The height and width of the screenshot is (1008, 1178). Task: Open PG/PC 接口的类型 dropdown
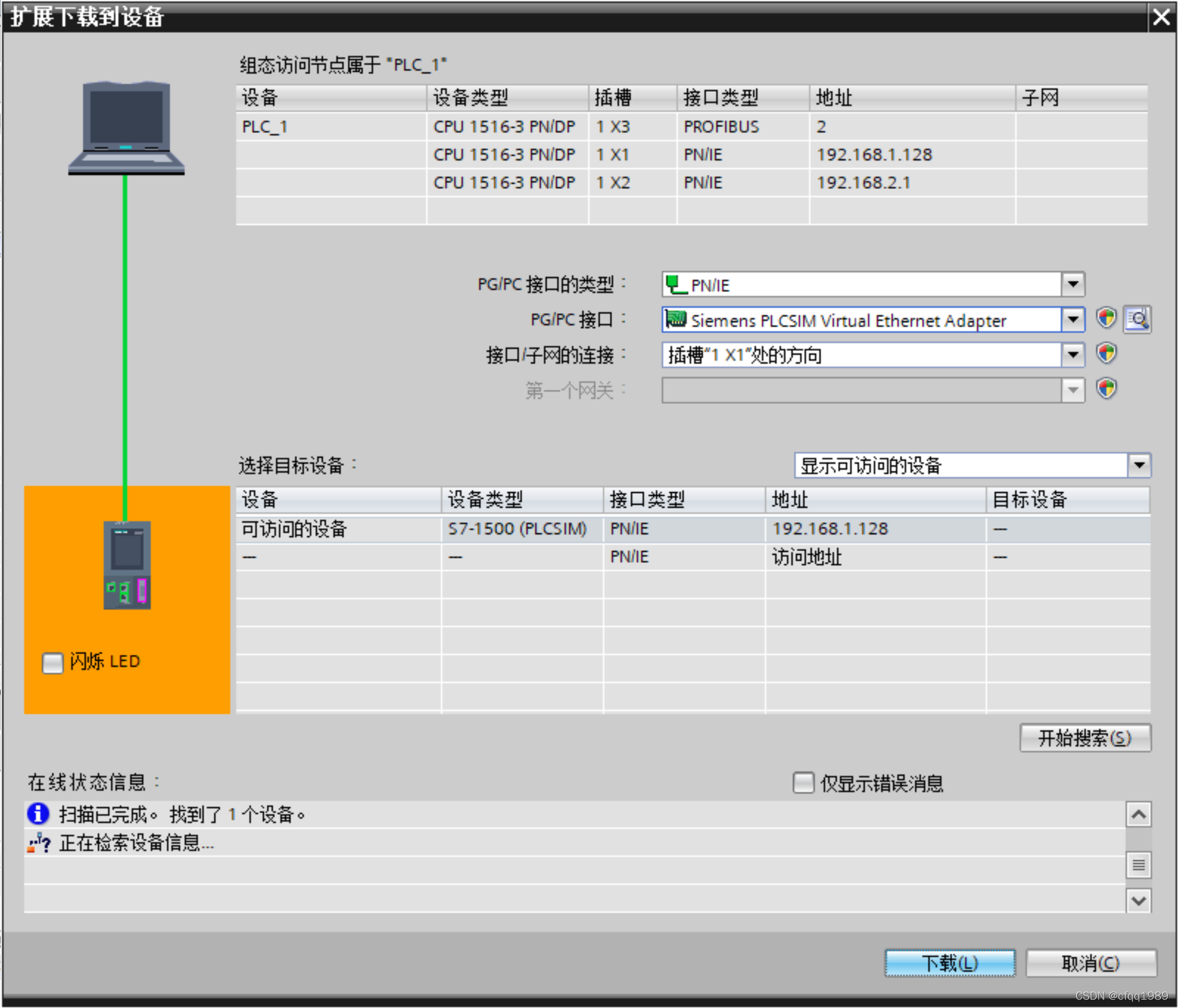[1073, 284]
